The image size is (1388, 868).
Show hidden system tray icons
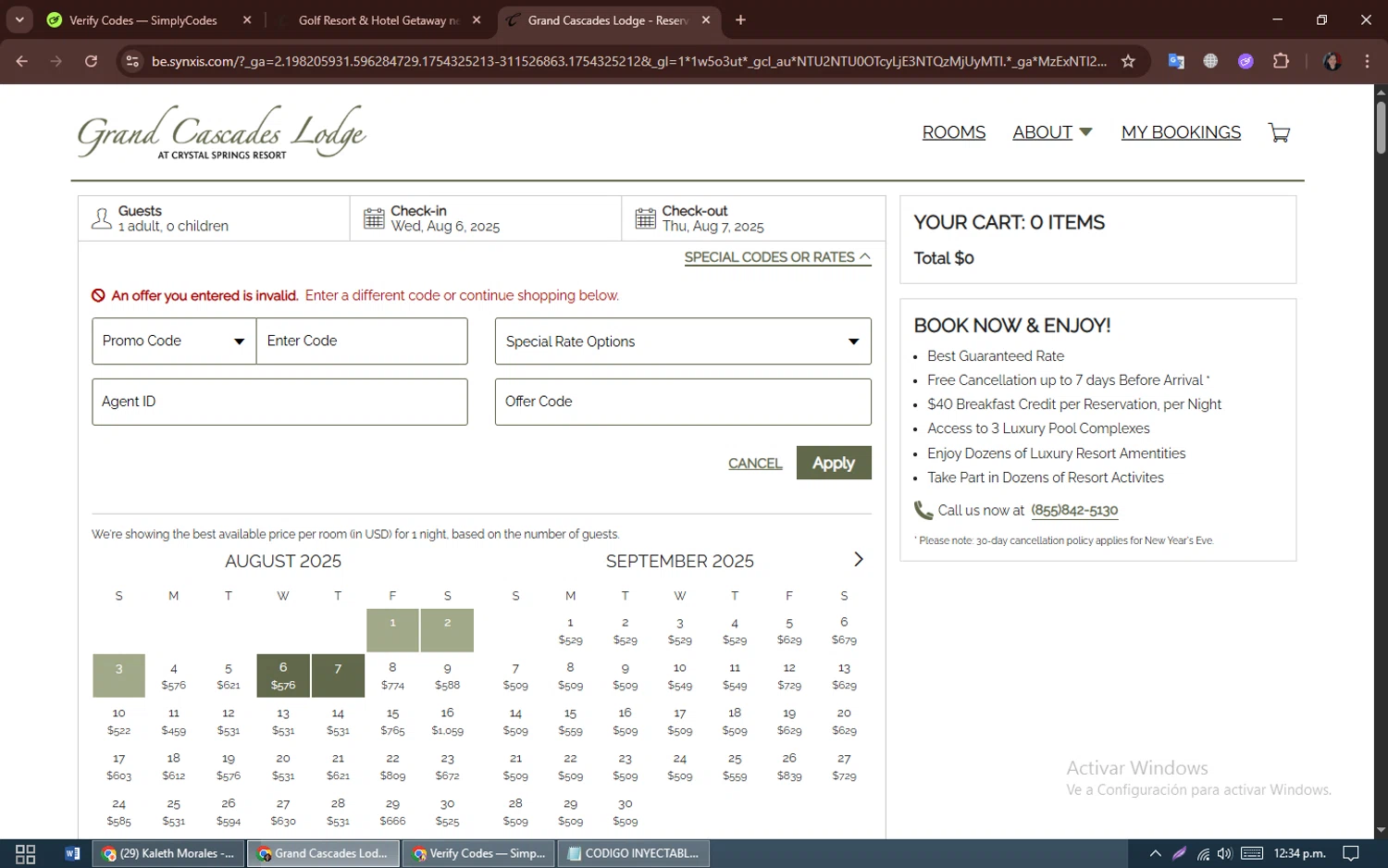click(1155, 853)
